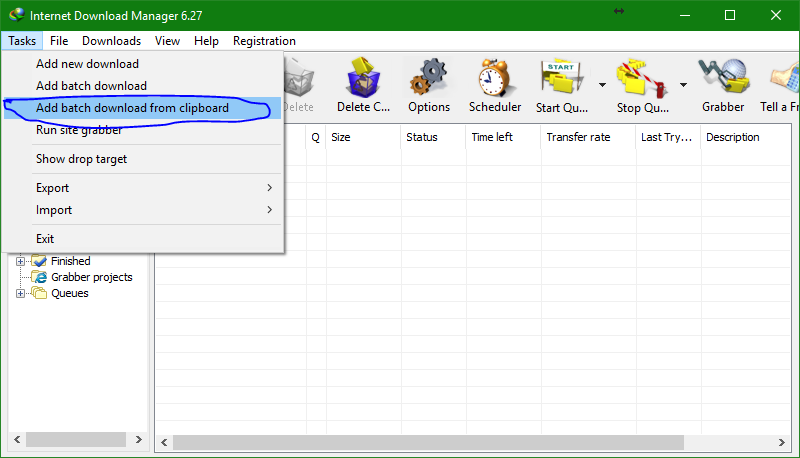
Task: Choose Add new download
Action: coord(142,64)
